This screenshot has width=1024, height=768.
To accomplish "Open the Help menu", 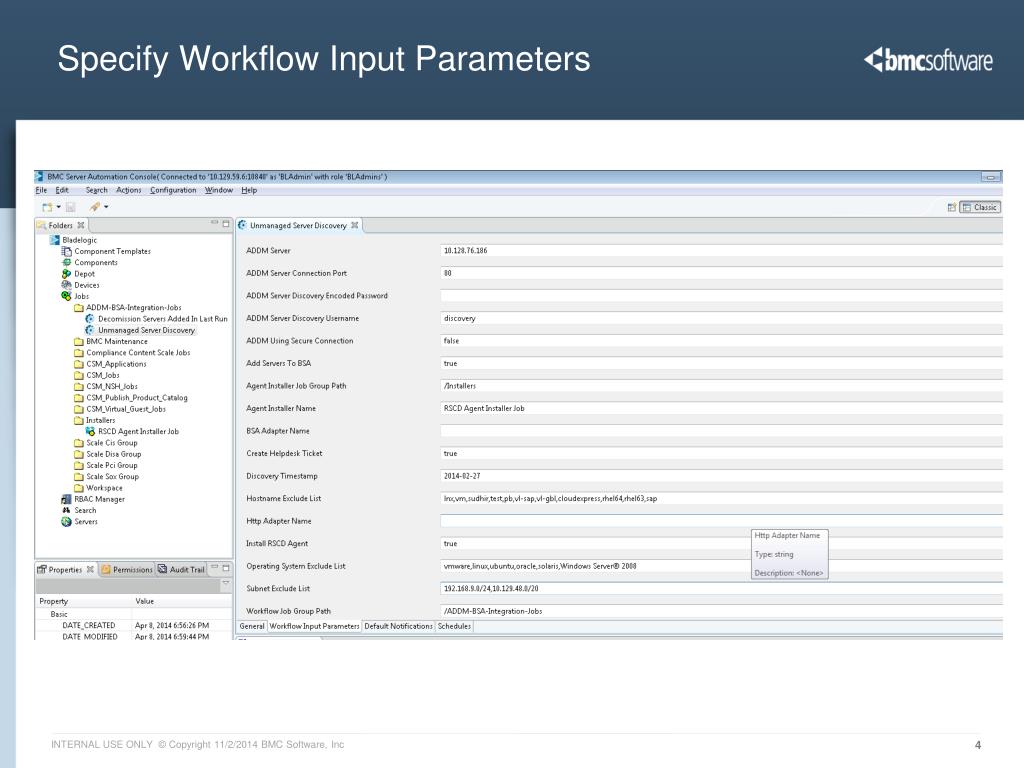I will point(249,190).
